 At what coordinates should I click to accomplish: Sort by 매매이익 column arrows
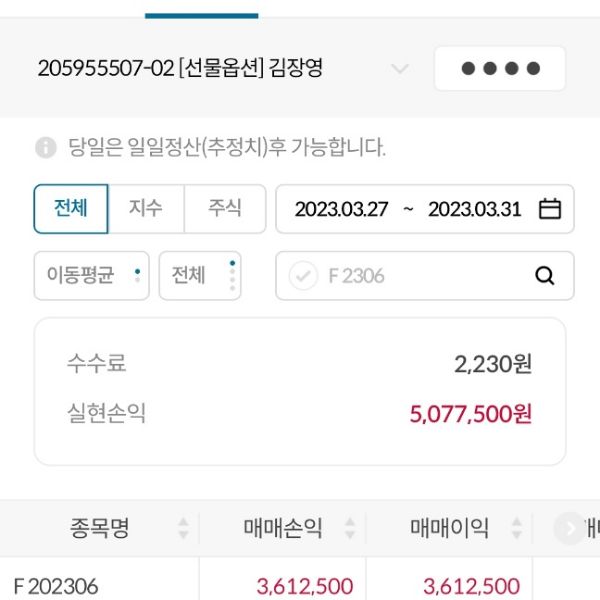click(x=516, y=528)
